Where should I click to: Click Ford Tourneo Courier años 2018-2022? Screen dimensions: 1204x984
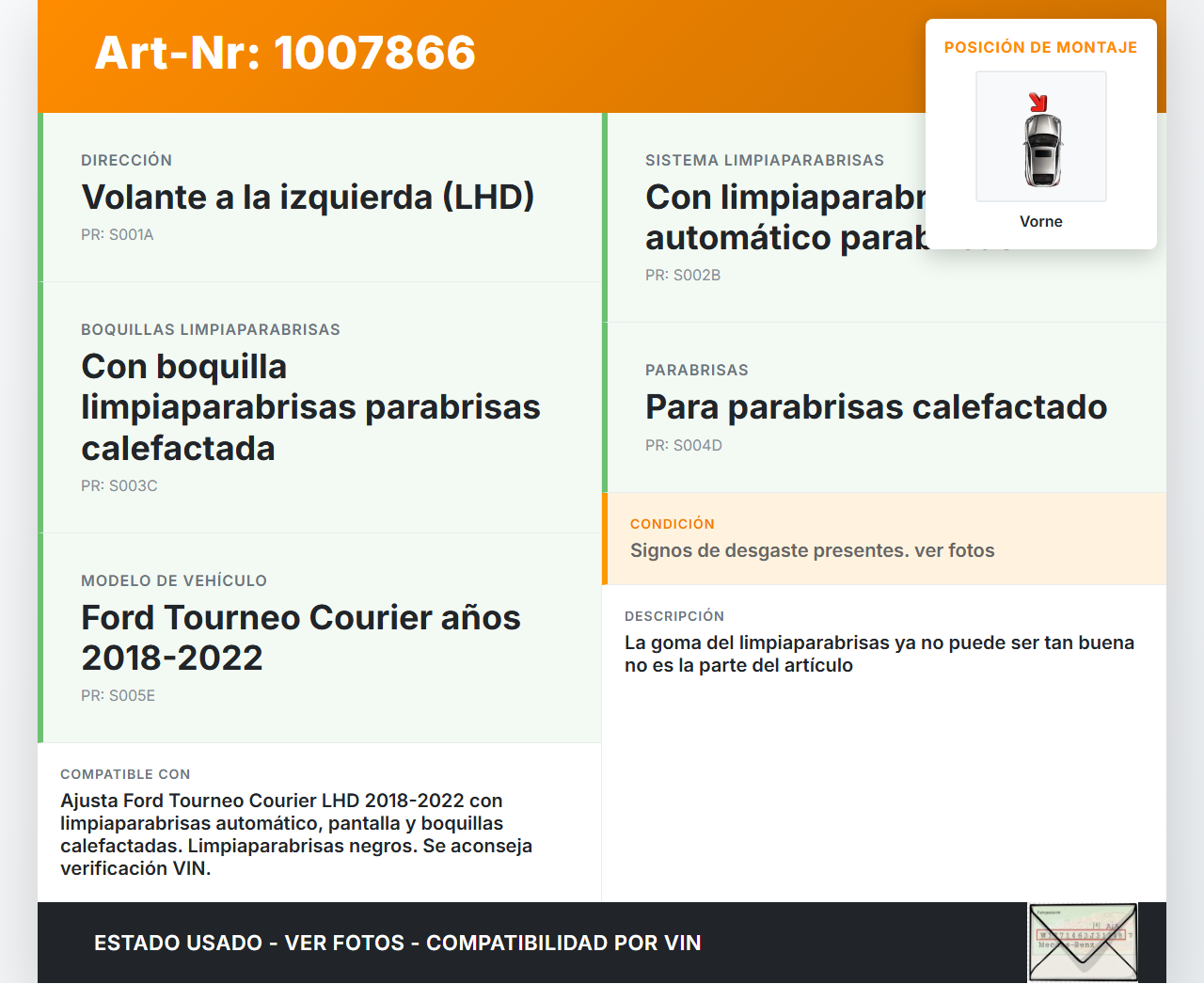coord(301,638)
